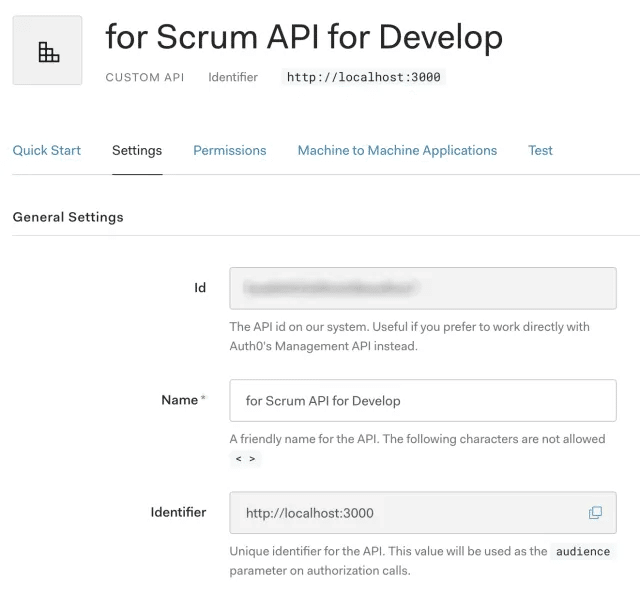Select the Settings tab

pyautogui.click(x=137, y=150)
